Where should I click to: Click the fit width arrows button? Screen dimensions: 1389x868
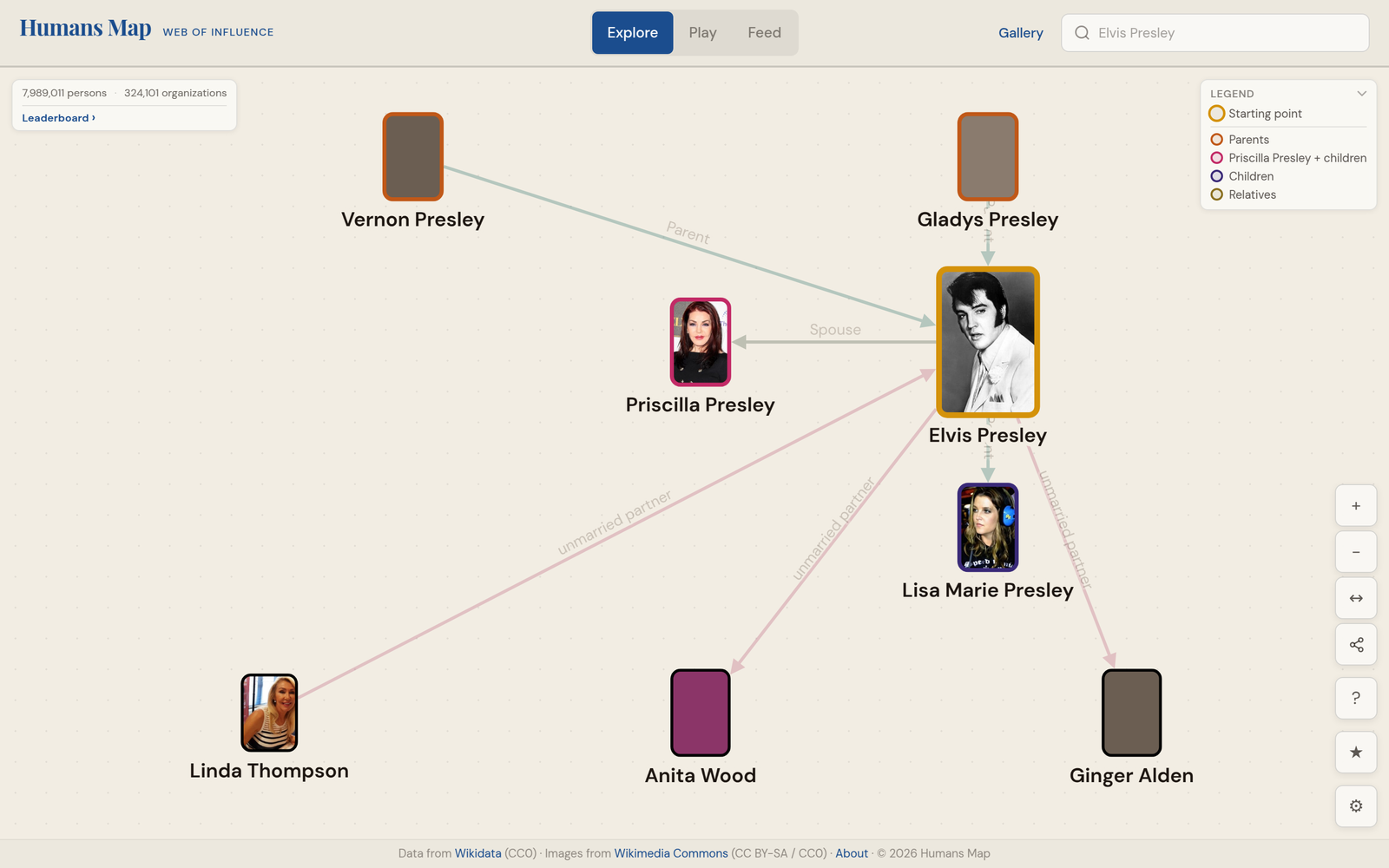1356,598
